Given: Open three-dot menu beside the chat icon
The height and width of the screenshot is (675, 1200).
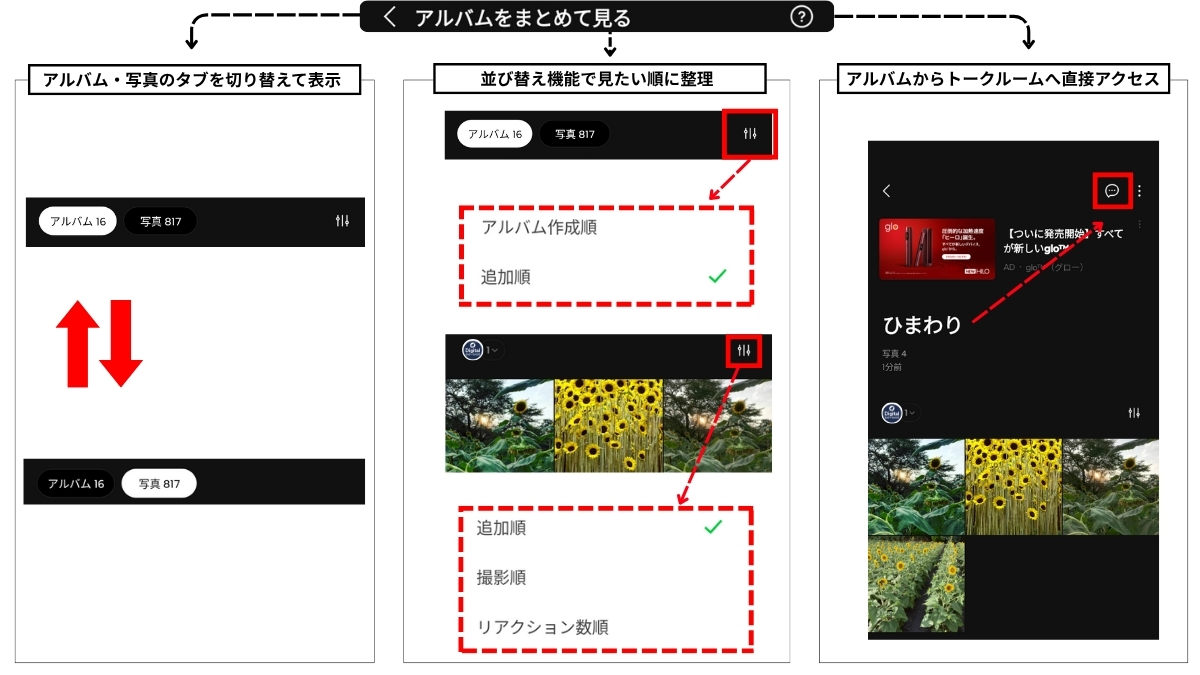Looking at the screenshot, I should [1140, 190].
